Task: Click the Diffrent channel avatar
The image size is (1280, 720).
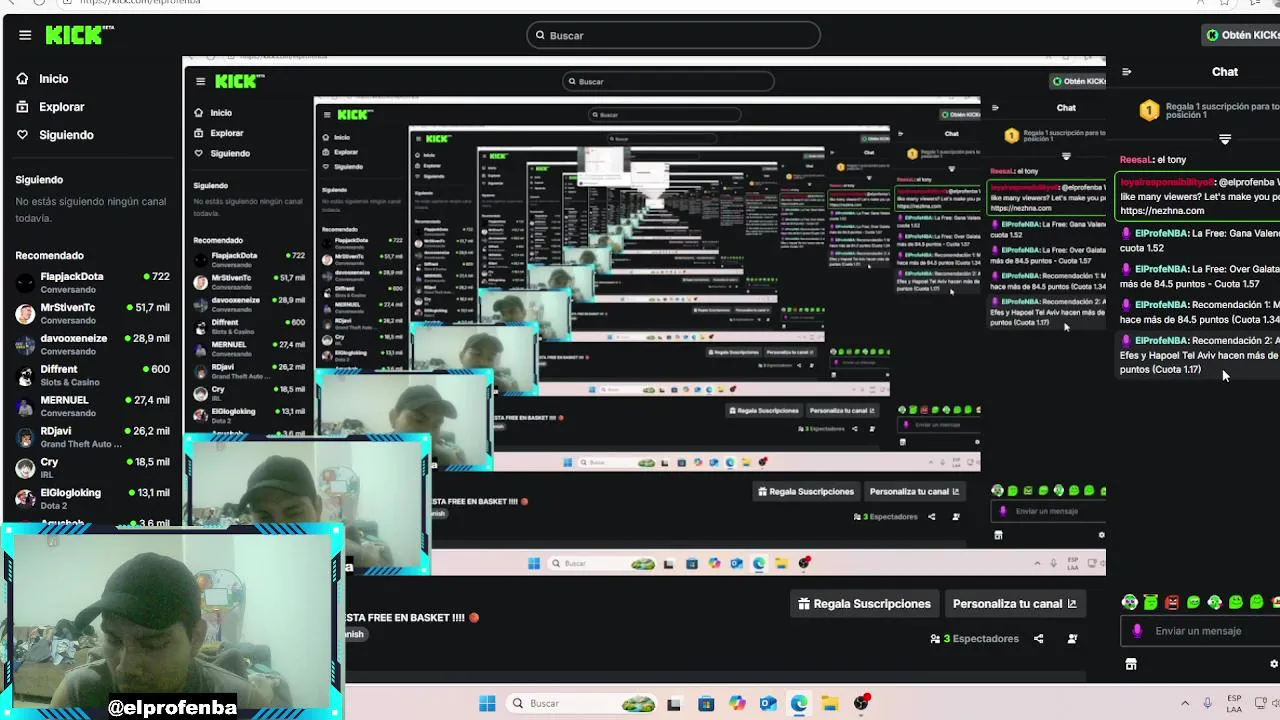Action: [x=25, y=376]
